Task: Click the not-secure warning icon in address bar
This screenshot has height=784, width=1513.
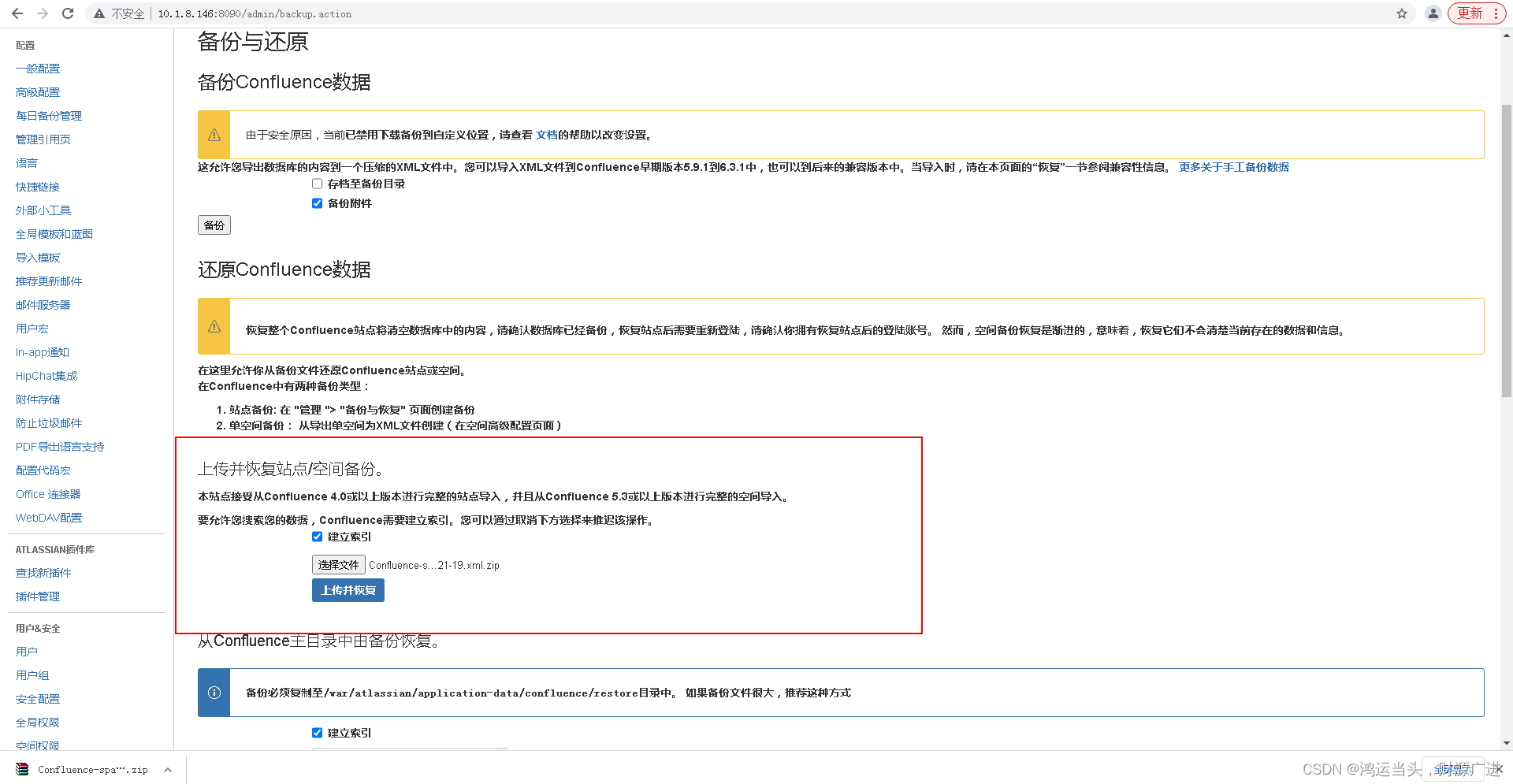Action: coord(99,13)
